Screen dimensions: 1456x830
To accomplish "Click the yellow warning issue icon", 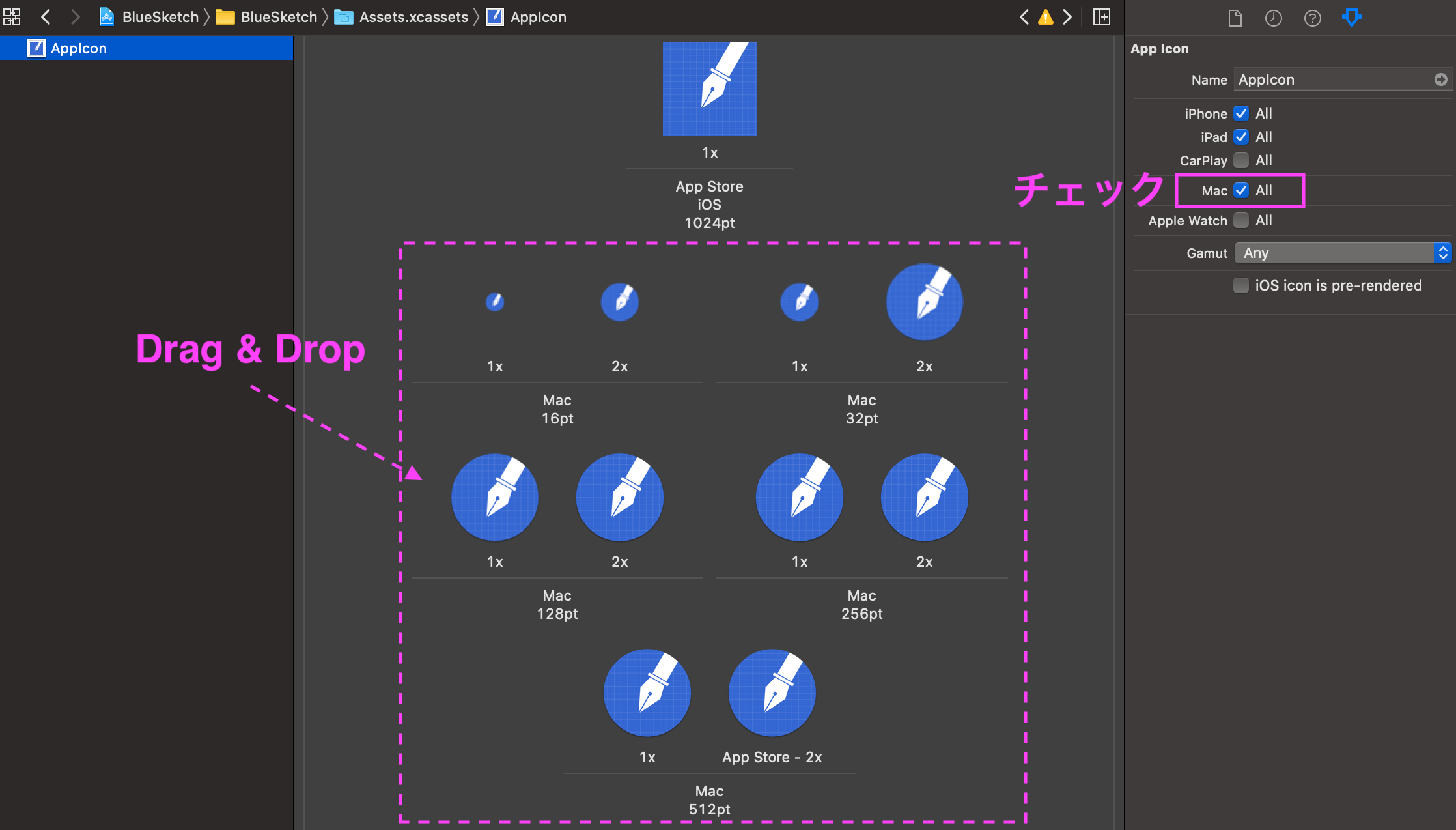I will (1046, 17).
